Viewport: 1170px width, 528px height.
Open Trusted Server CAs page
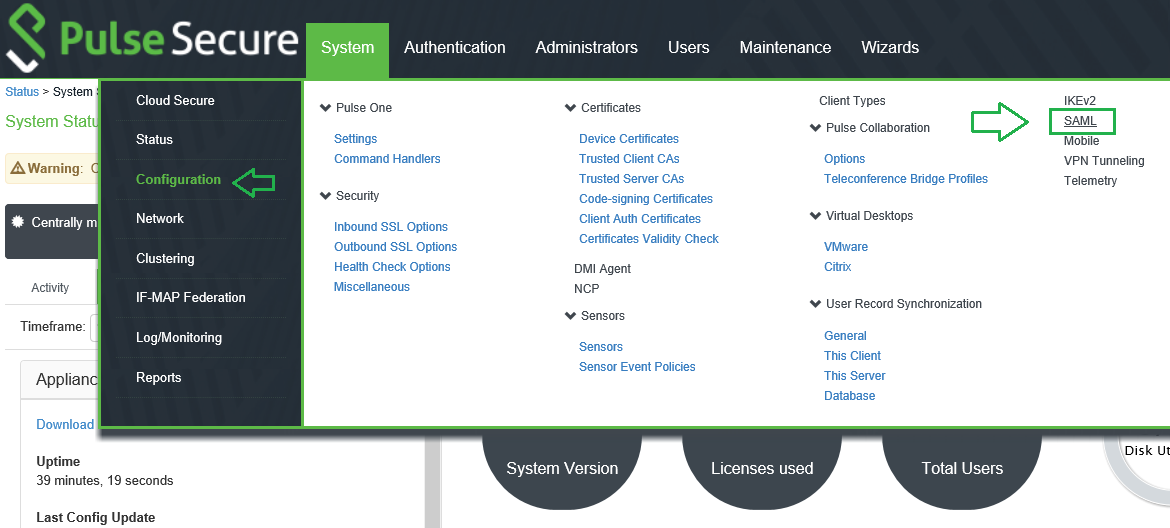pos(631,179)
